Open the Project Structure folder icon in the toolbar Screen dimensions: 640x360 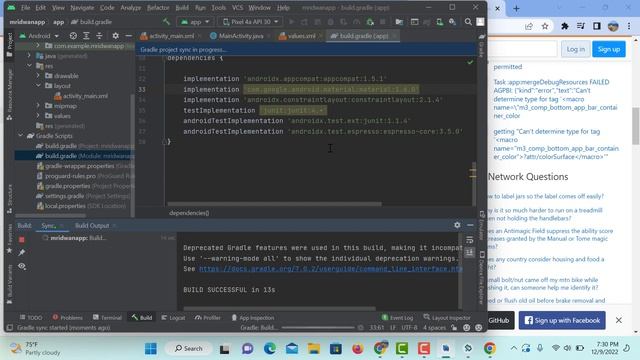coord(399,22)
